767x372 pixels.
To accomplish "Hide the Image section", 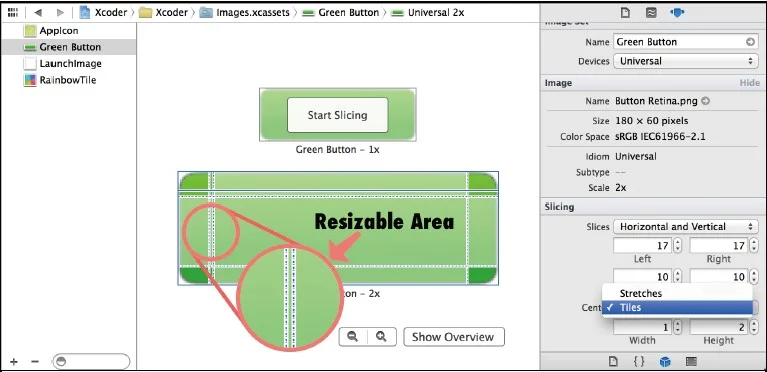I will [749, 83].
